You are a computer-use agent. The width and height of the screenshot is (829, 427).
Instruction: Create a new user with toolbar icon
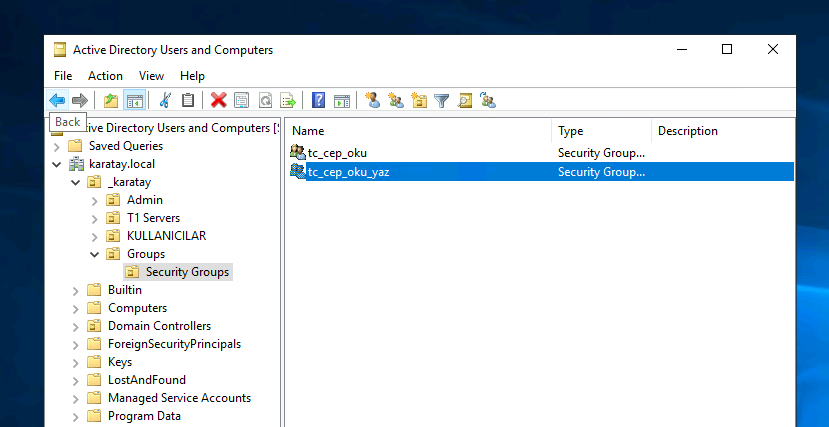click(373, 100)
